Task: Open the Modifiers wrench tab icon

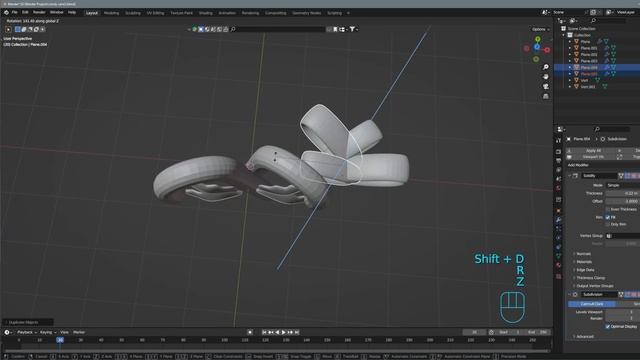Action: click(x=558, y=220)
